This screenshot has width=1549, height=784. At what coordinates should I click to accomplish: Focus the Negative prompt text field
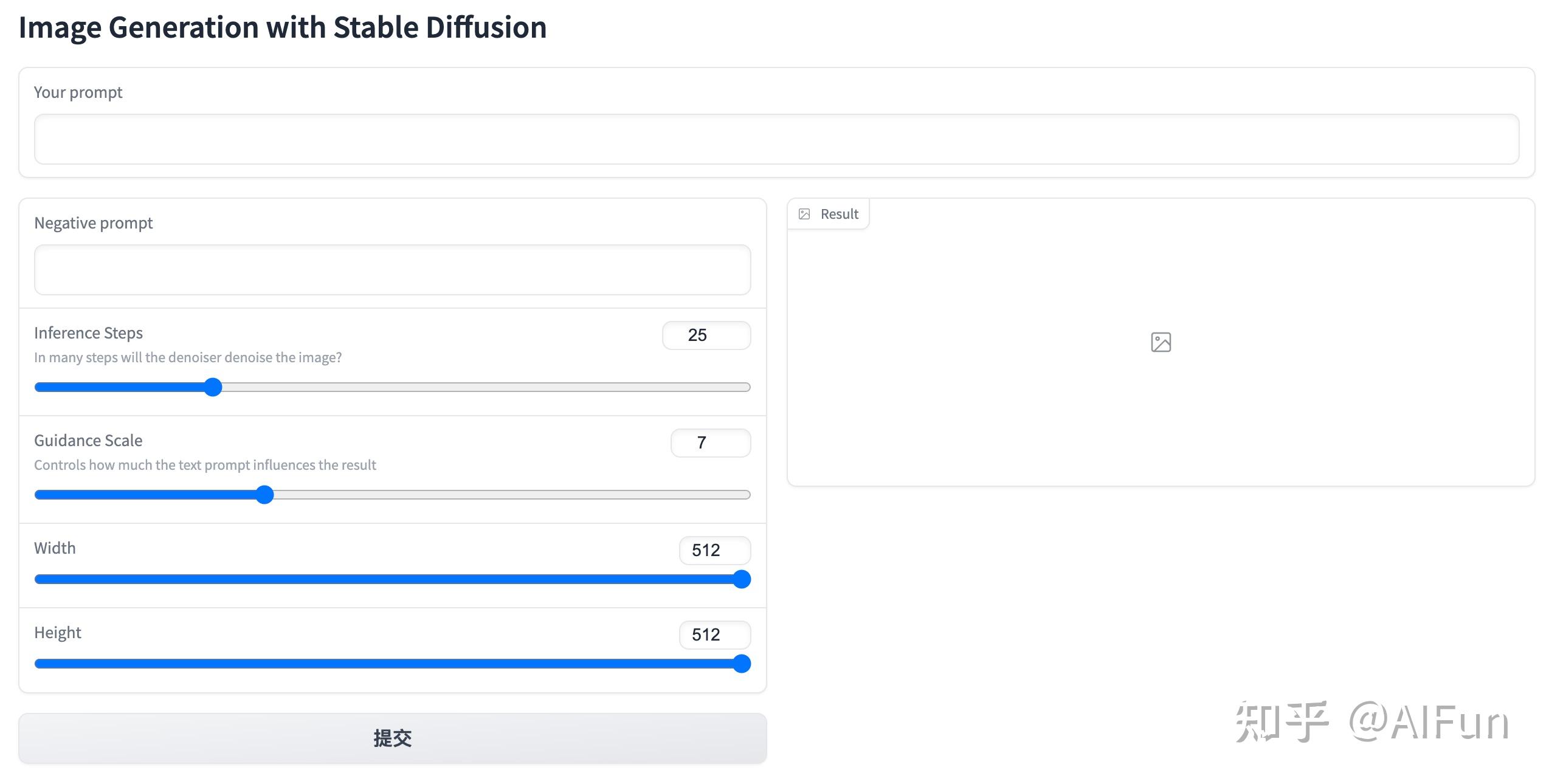(x=392, y=270)
